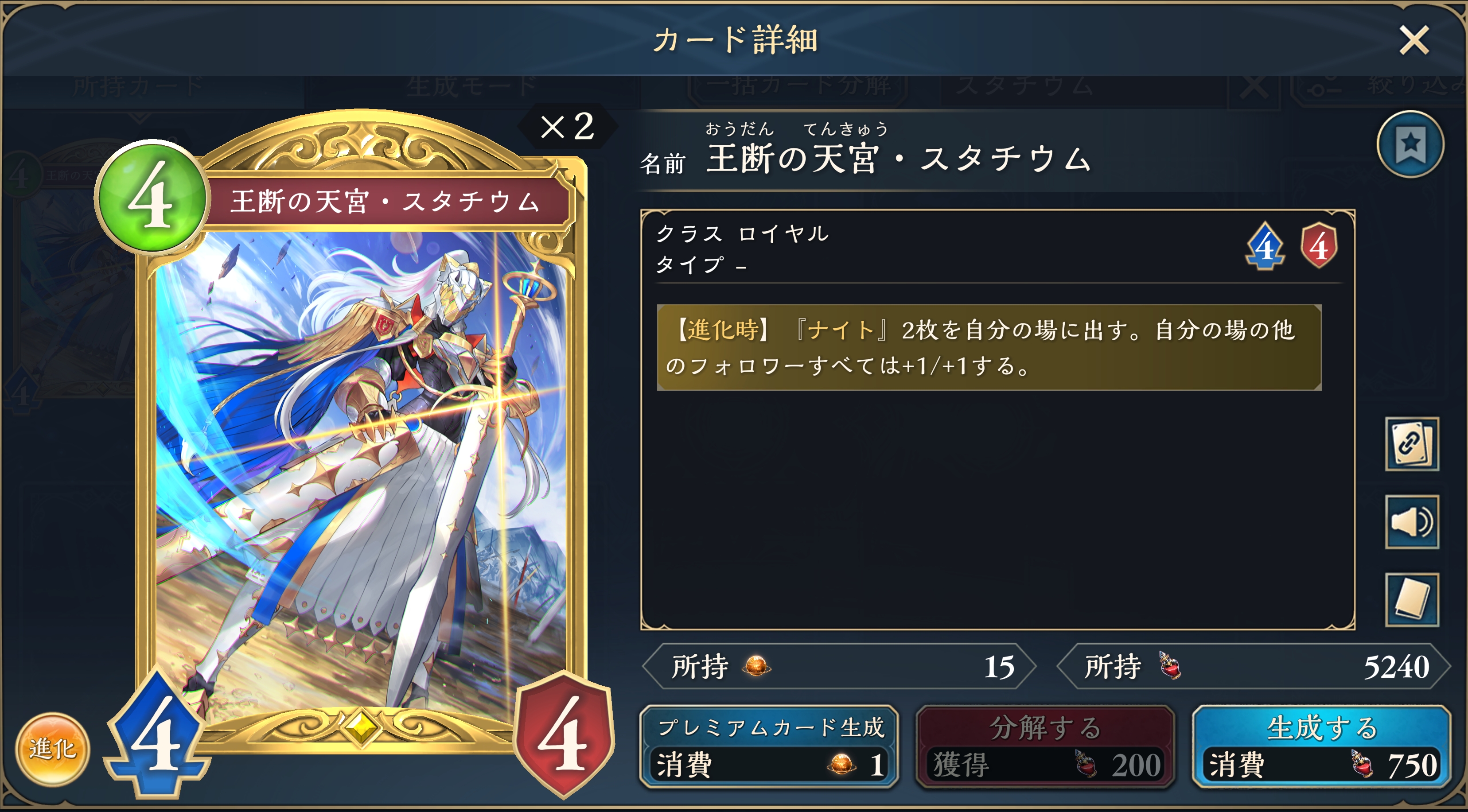This screenshot has width=1468, height=812.
Task: Click the highlighted 進化時 ability text box
Action: [989, 347]
